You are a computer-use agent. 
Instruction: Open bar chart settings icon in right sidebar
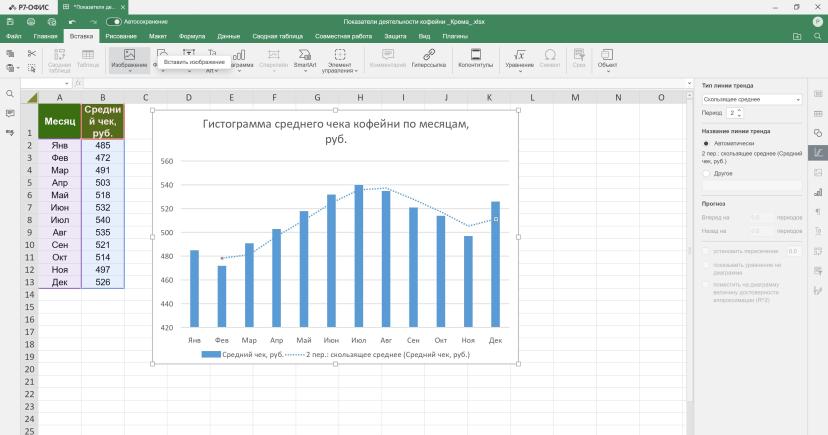tap(818, 192)
